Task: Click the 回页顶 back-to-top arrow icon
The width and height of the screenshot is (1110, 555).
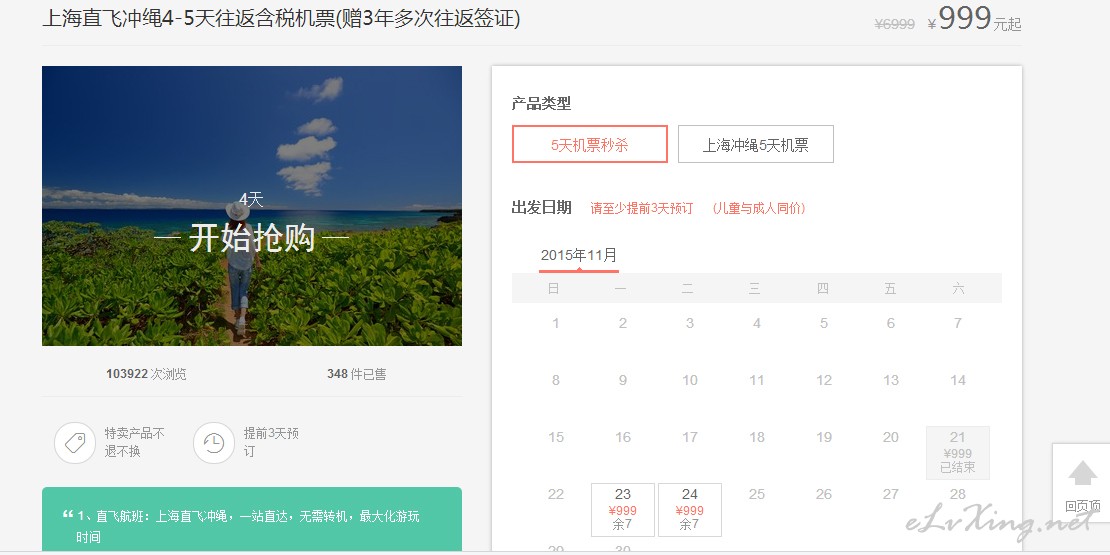Action: pyautogui.click(x=1082, y=473)
